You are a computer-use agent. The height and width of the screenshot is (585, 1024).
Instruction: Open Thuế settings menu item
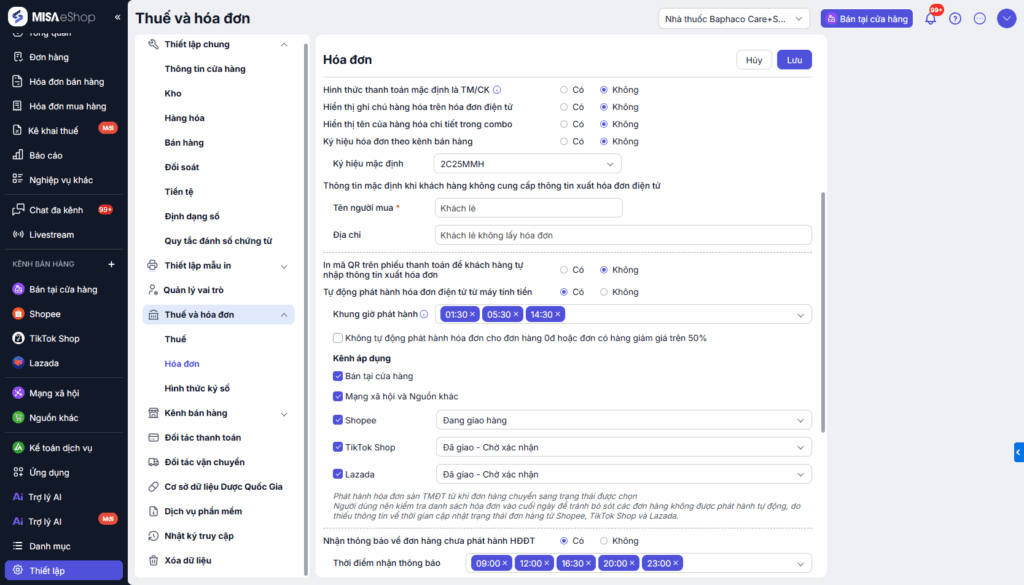point(176,339)
